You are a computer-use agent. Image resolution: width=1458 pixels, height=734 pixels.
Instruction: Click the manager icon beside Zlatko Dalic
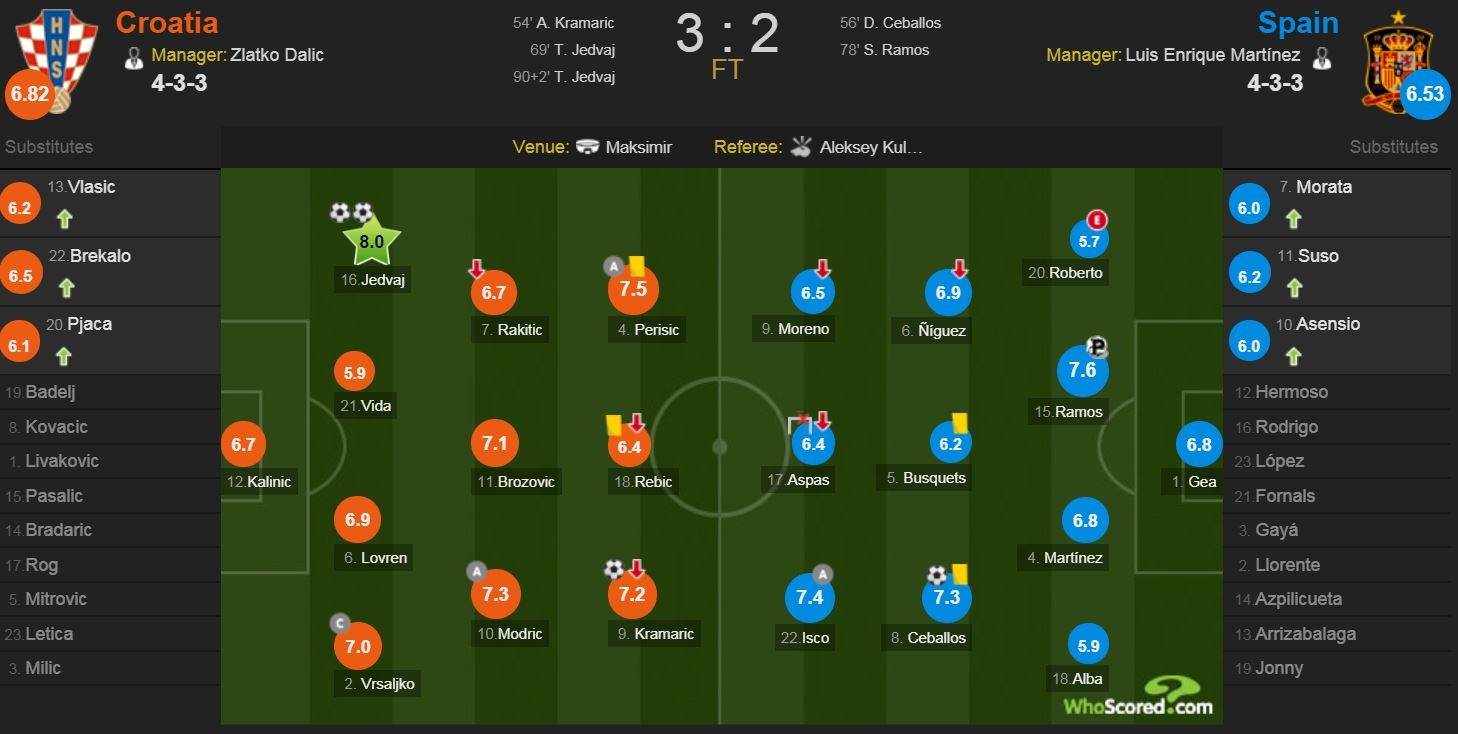[x=134, y=57]
